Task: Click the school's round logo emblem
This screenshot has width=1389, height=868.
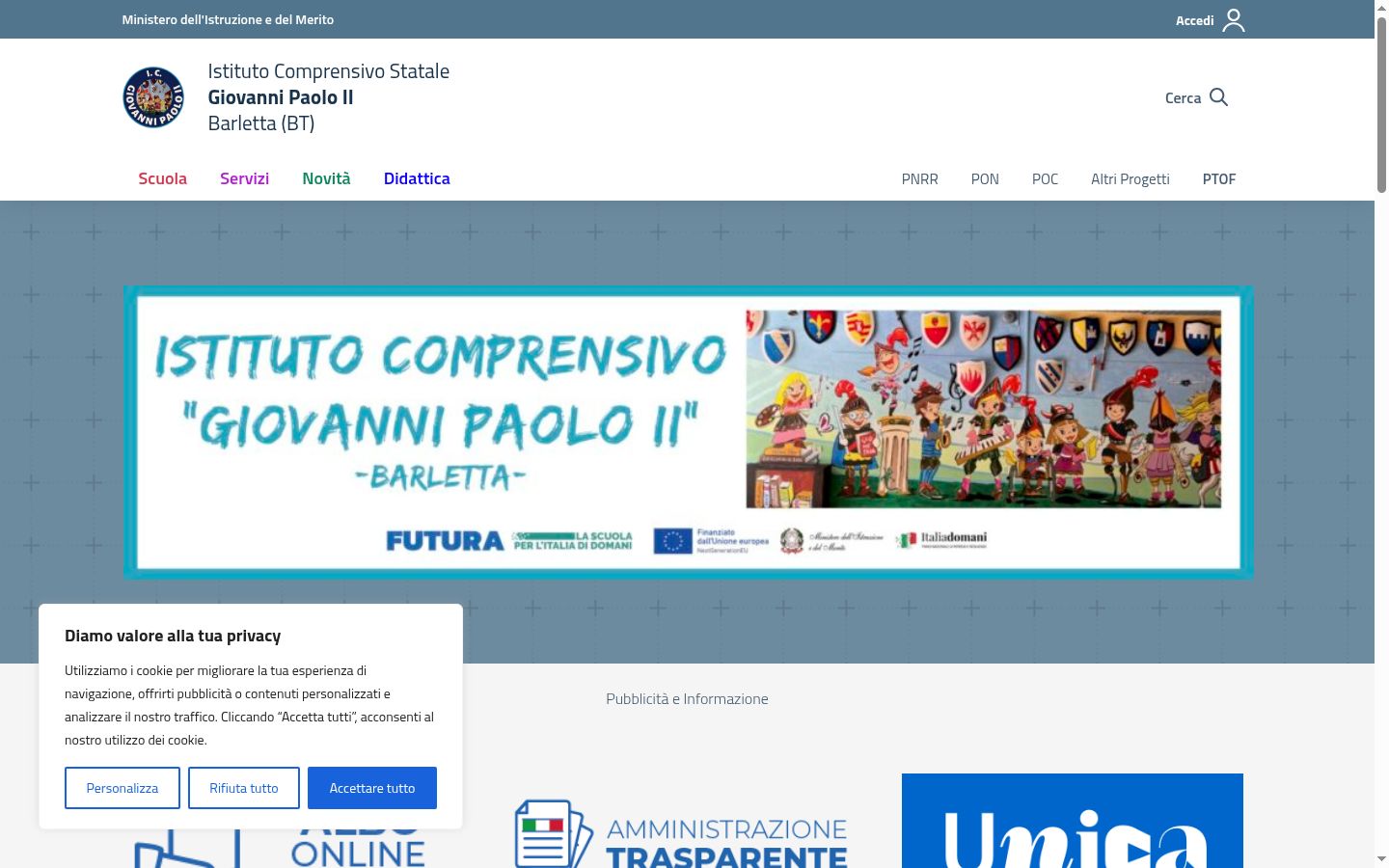Action: point(153,97)
